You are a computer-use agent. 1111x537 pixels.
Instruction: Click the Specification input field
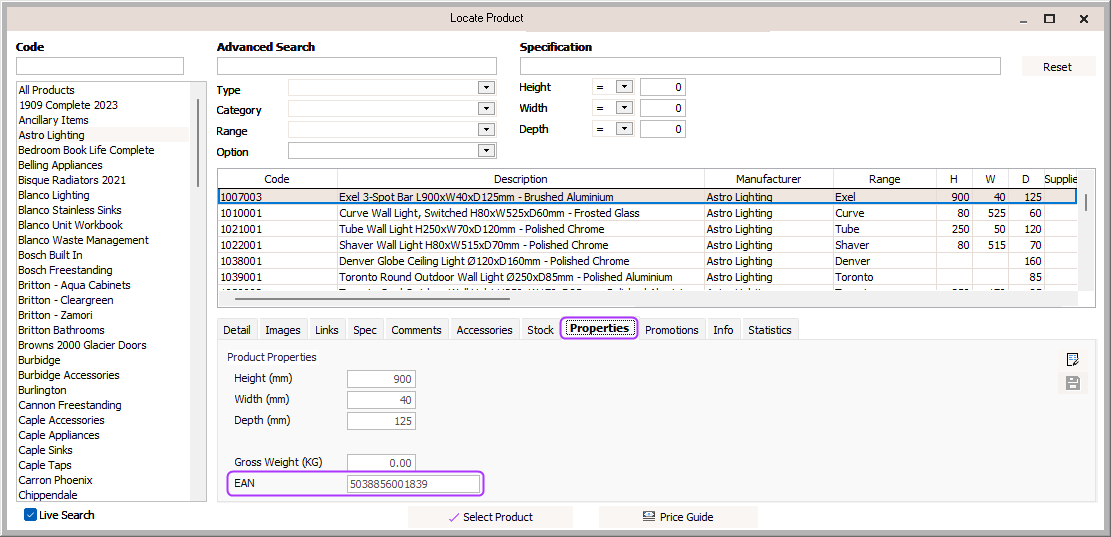[760, 66]
